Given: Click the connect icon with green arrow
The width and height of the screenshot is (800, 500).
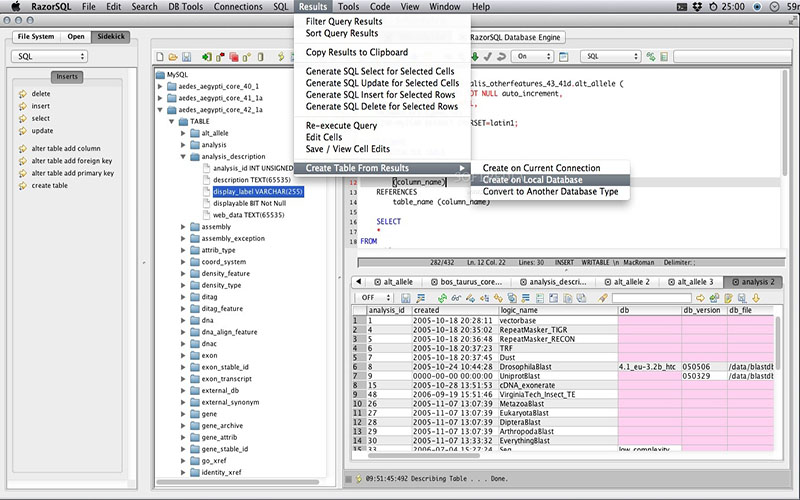Looking at the screenshot, I should (207, 57).
